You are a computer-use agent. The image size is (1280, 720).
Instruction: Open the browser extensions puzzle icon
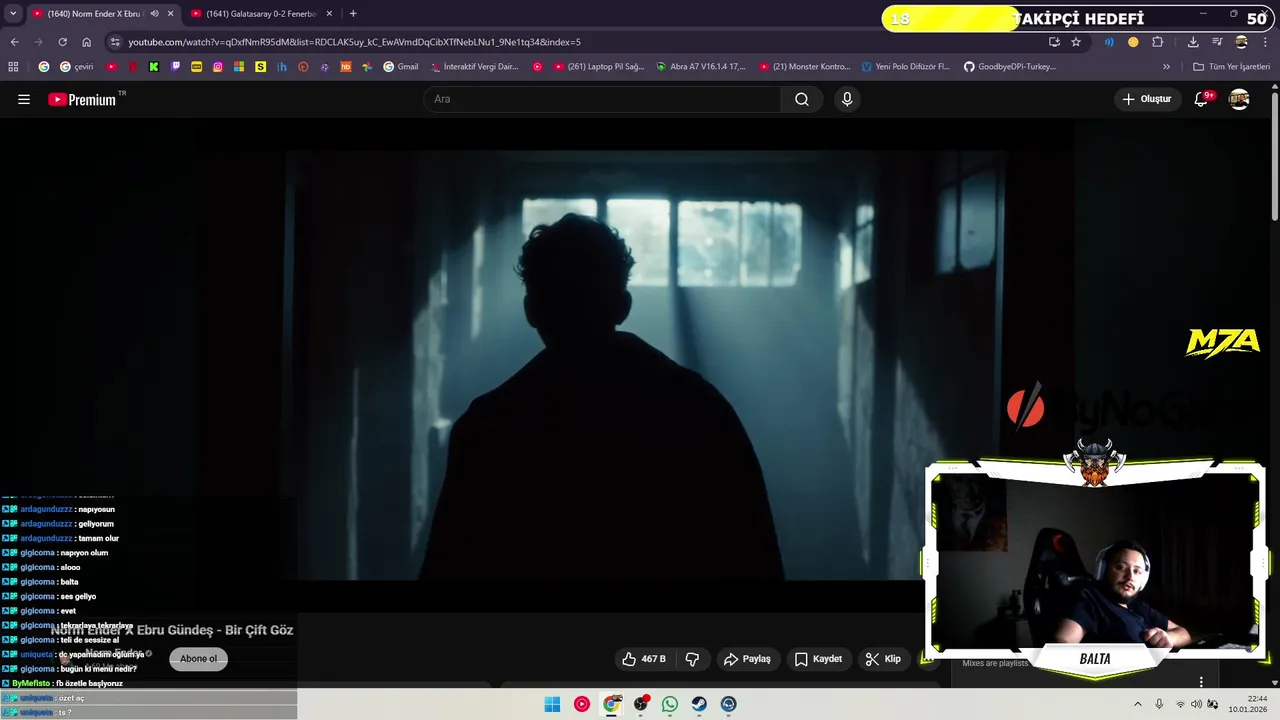[1158, 42]
